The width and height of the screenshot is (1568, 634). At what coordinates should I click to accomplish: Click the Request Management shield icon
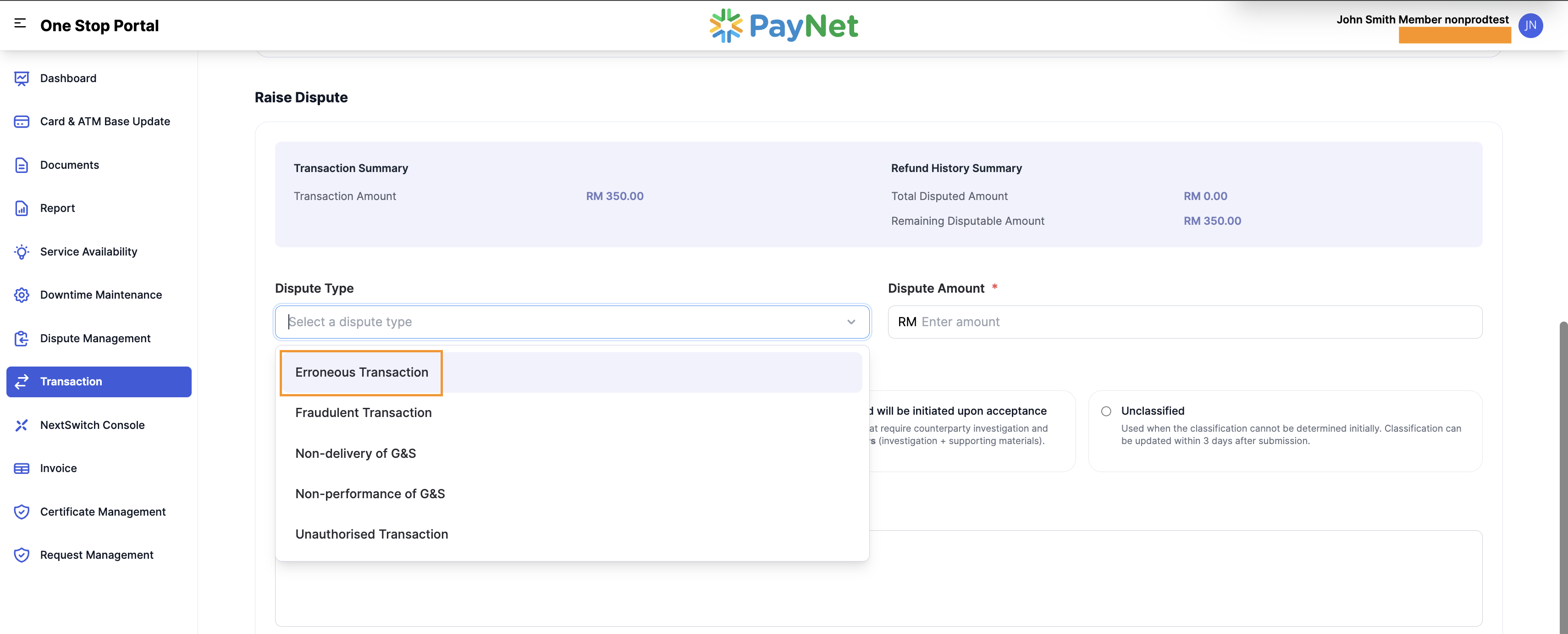(x=21, y=556)
